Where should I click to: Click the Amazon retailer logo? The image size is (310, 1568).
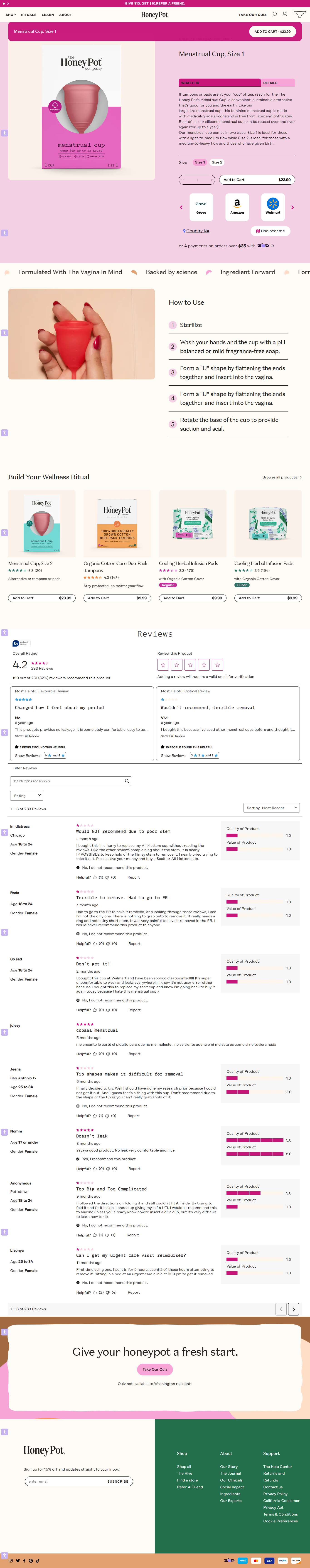point(237,207)
